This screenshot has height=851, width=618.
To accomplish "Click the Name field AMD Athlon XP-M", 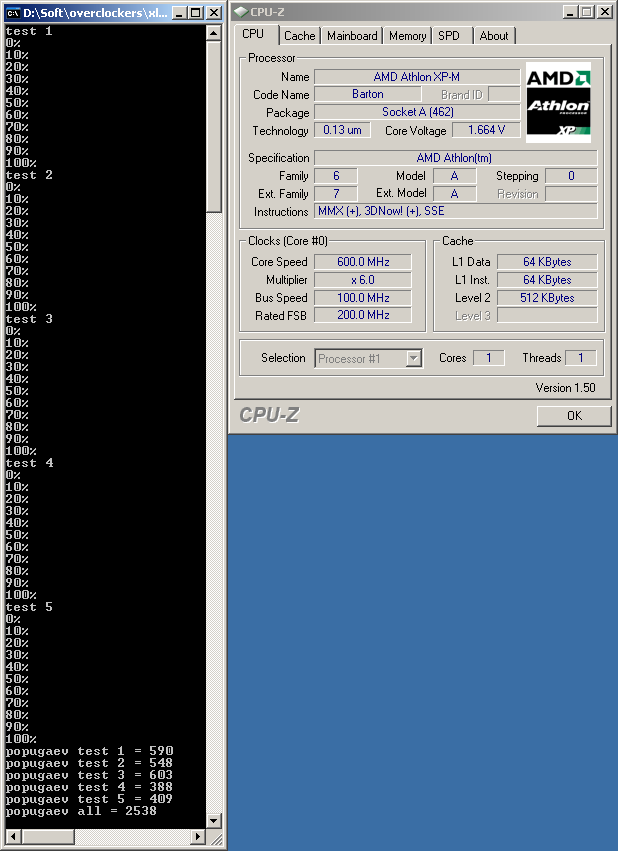I will [x=417, y=77].
